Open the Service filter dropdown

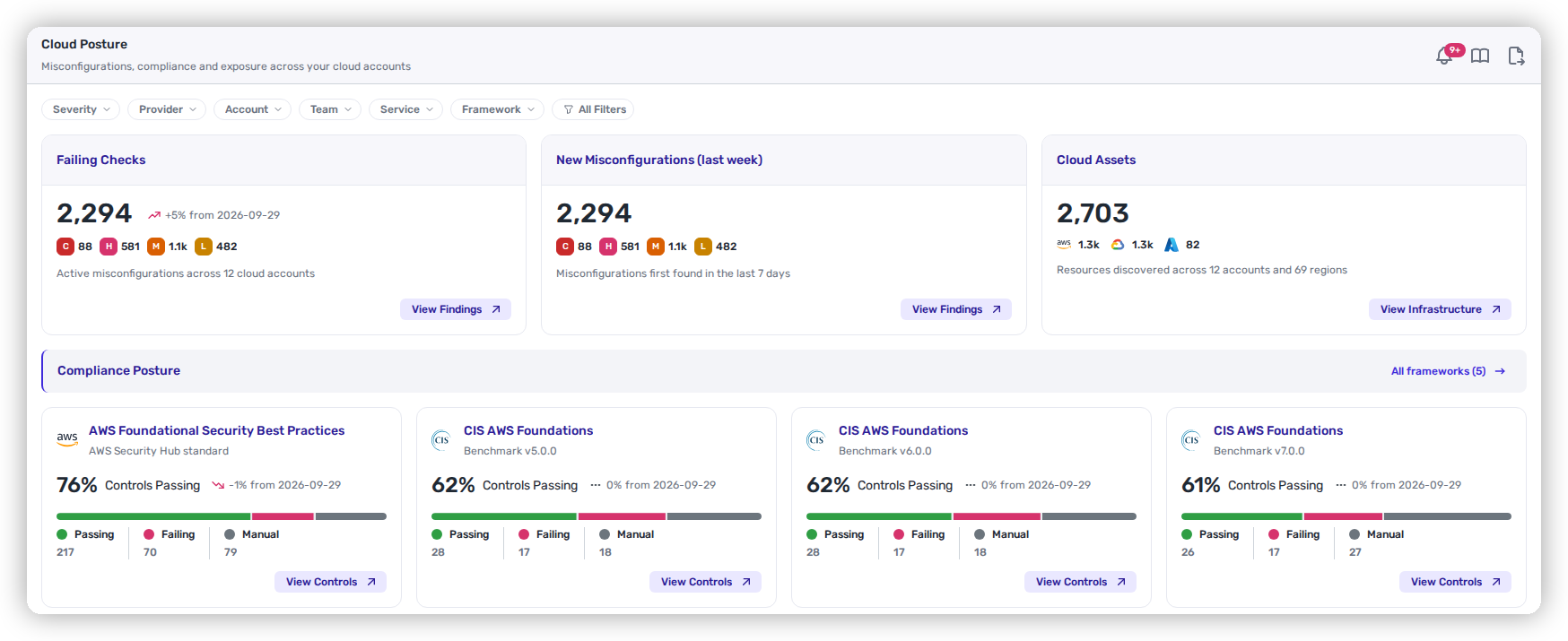(406, 109)
